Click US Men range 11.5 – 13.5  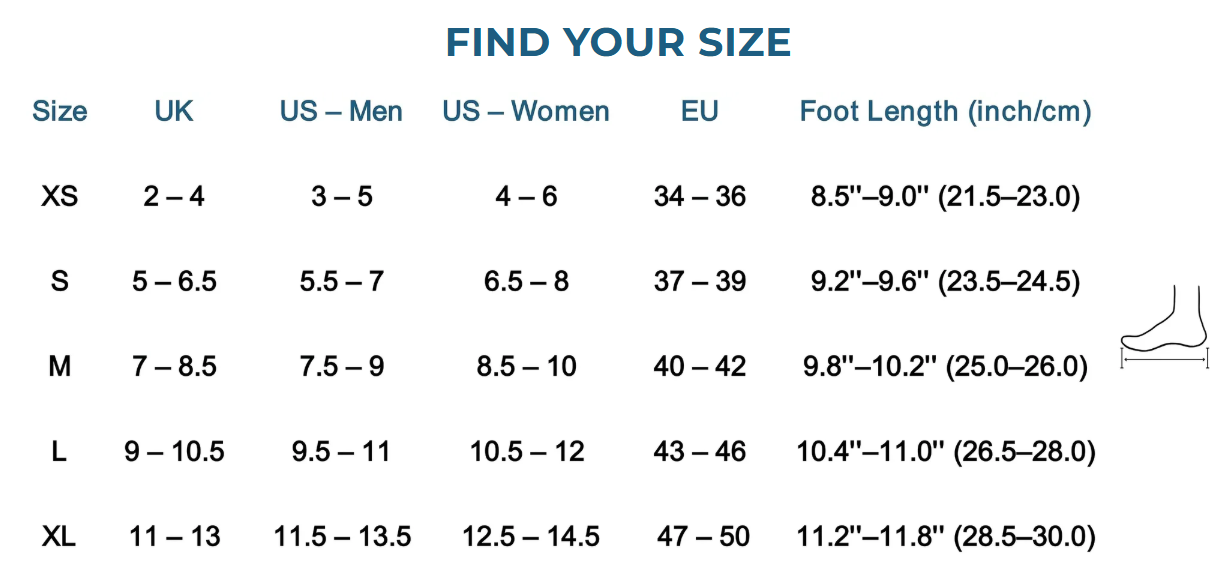click(342, 537)
